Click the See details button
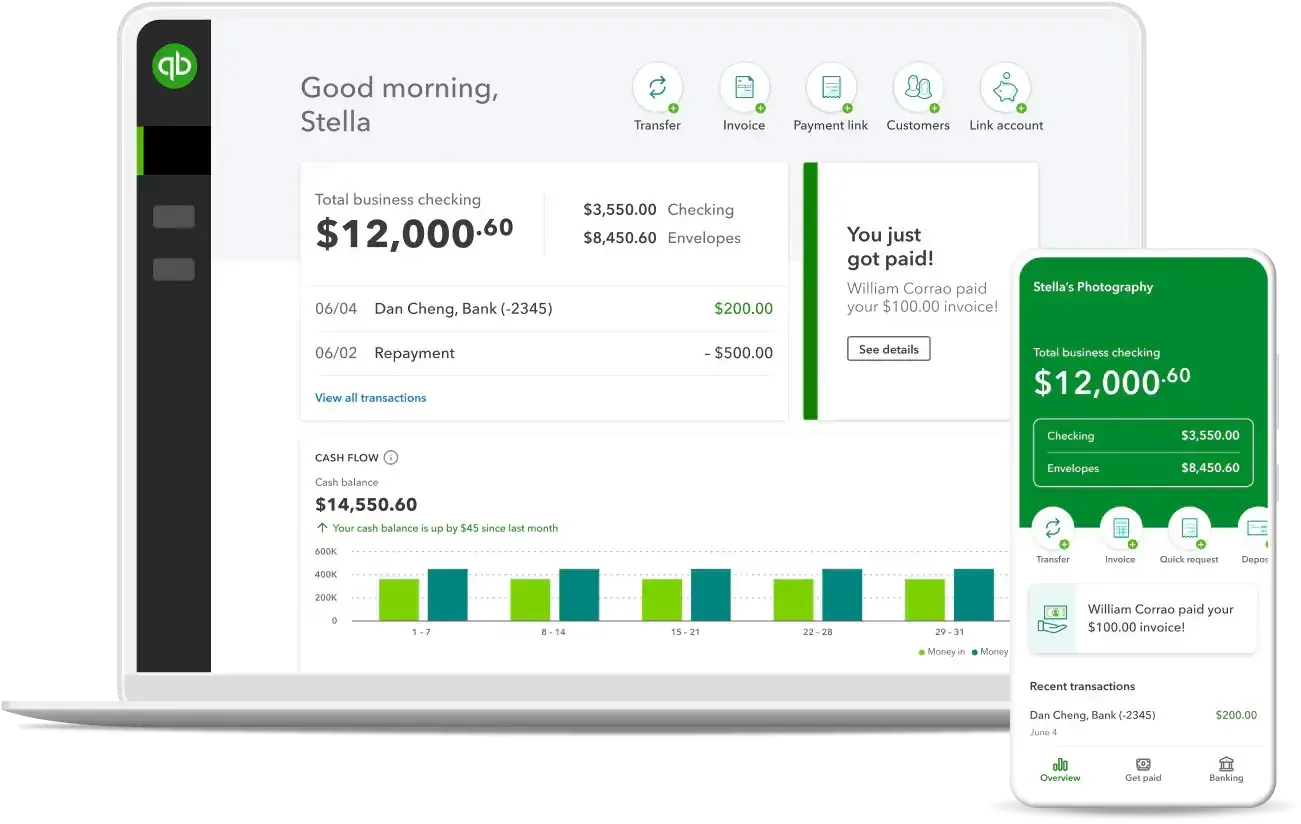The height and width of the screenshot is (824, 1301). (x=888, y=349)
